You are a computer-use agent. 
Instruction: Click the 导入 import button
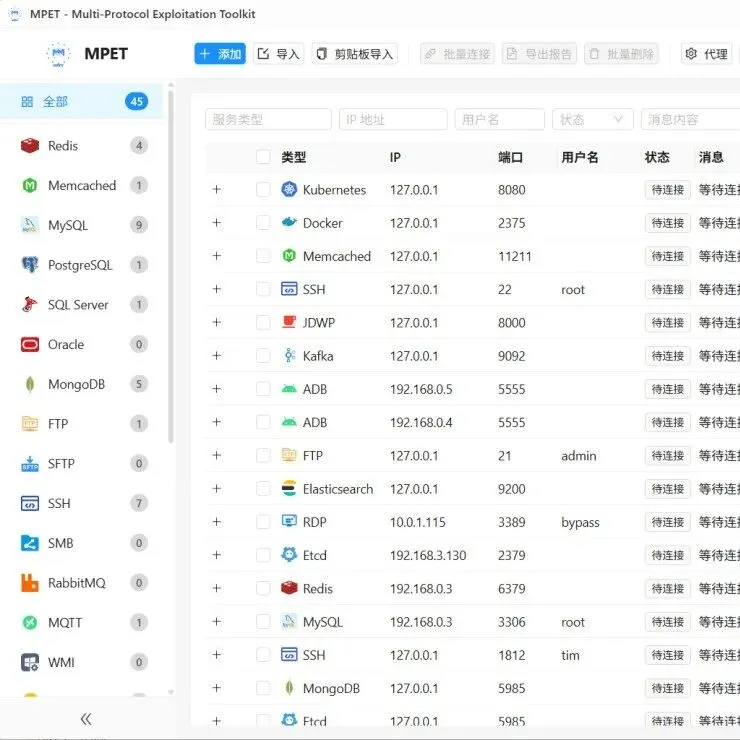pos(279,54)
